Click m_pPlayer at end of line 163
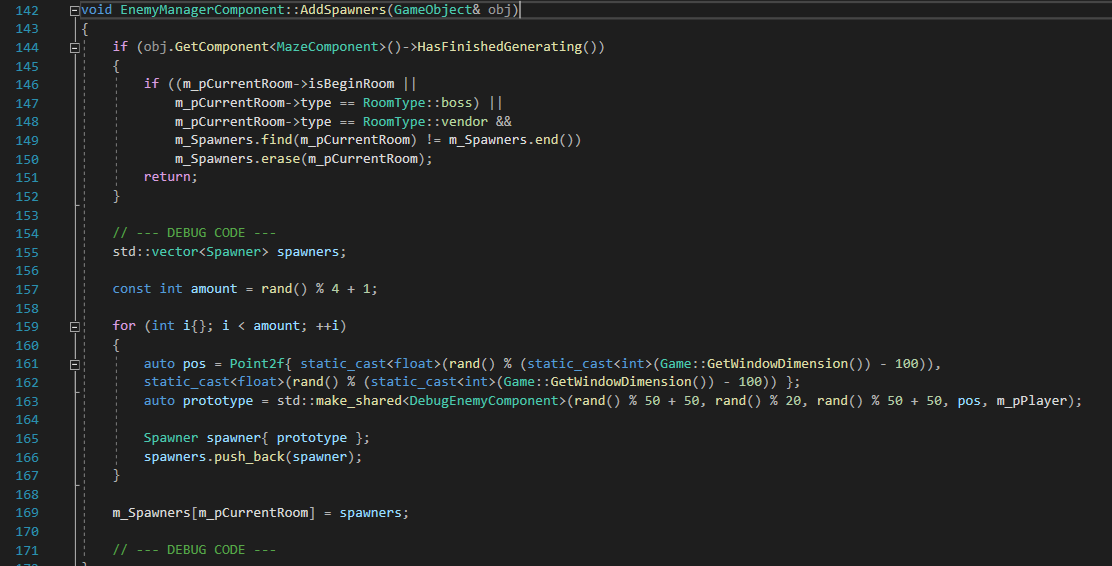 tap(1031, 401)
